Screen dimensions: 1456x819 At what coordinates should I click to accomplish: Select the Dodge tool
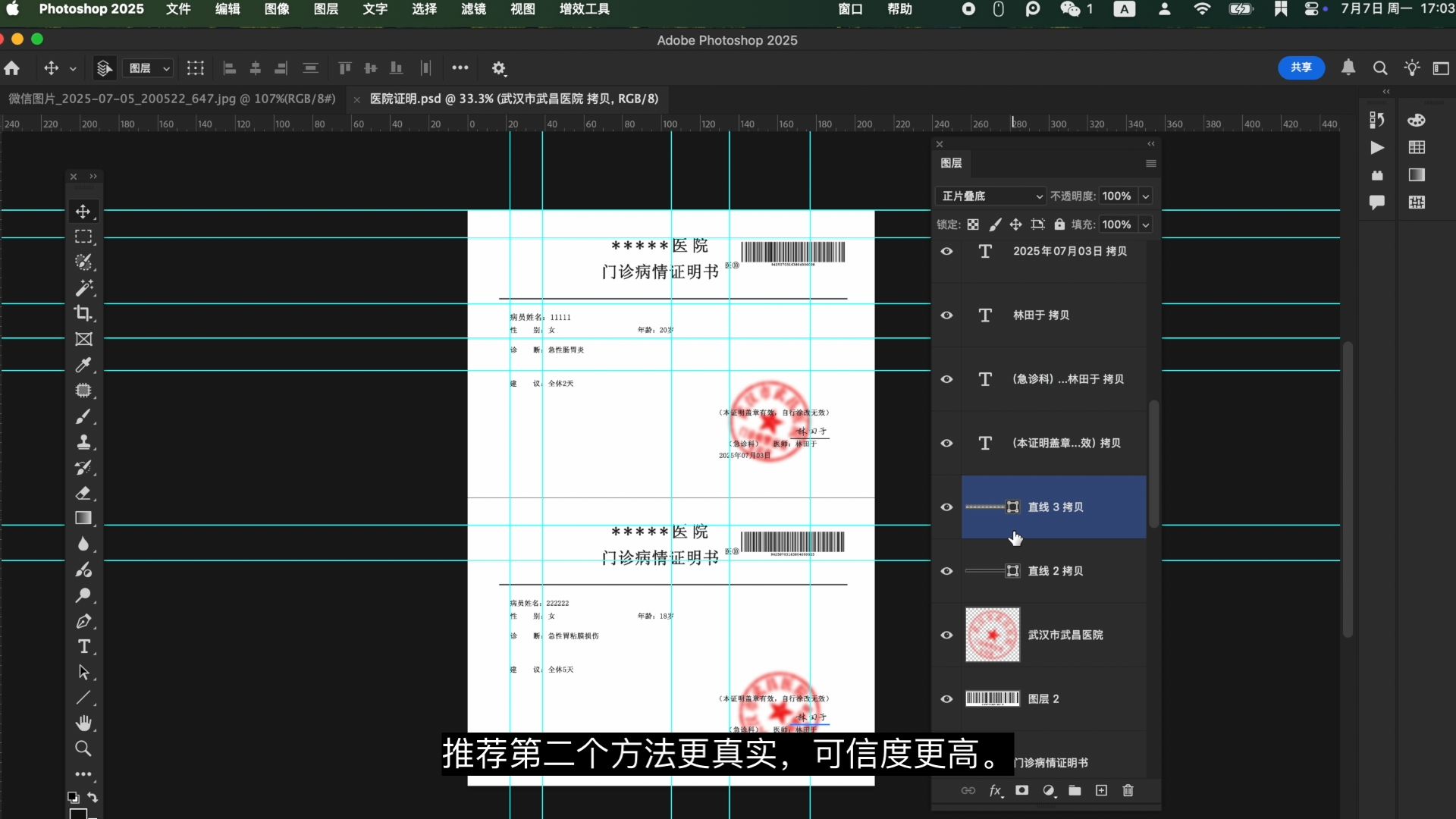tap(83, 595)
